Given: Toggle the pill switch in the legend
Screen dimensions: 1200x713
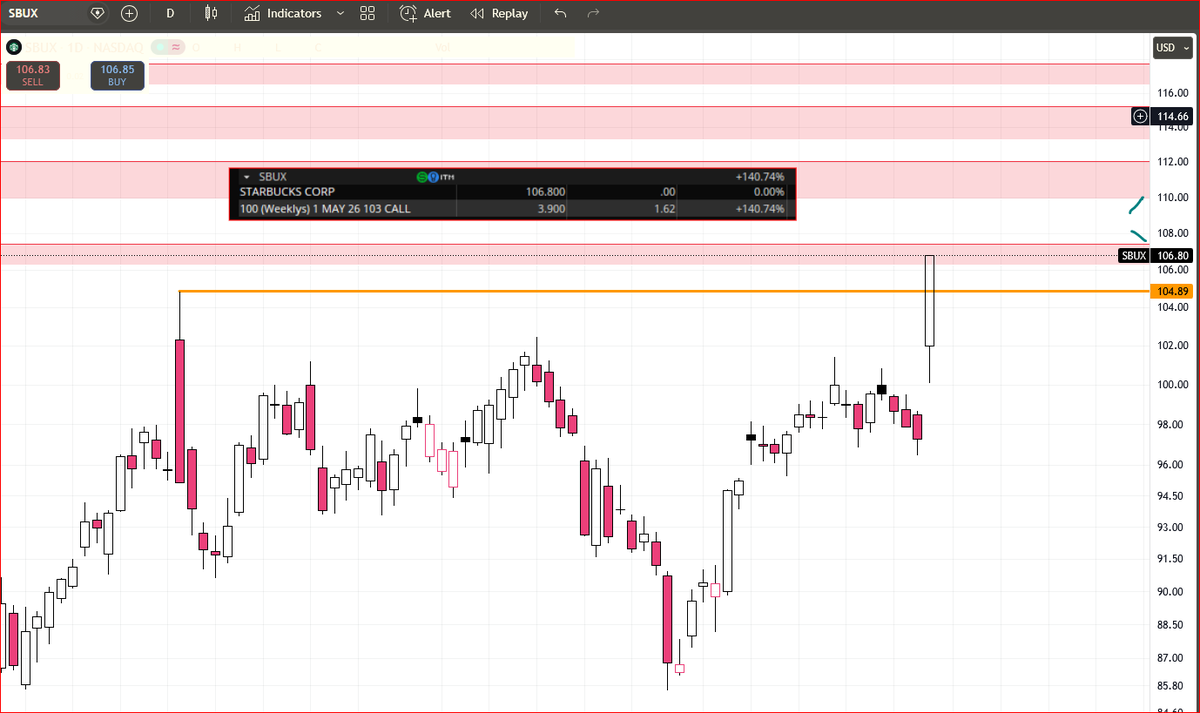Looking at the screenshot, I should 168,46.
